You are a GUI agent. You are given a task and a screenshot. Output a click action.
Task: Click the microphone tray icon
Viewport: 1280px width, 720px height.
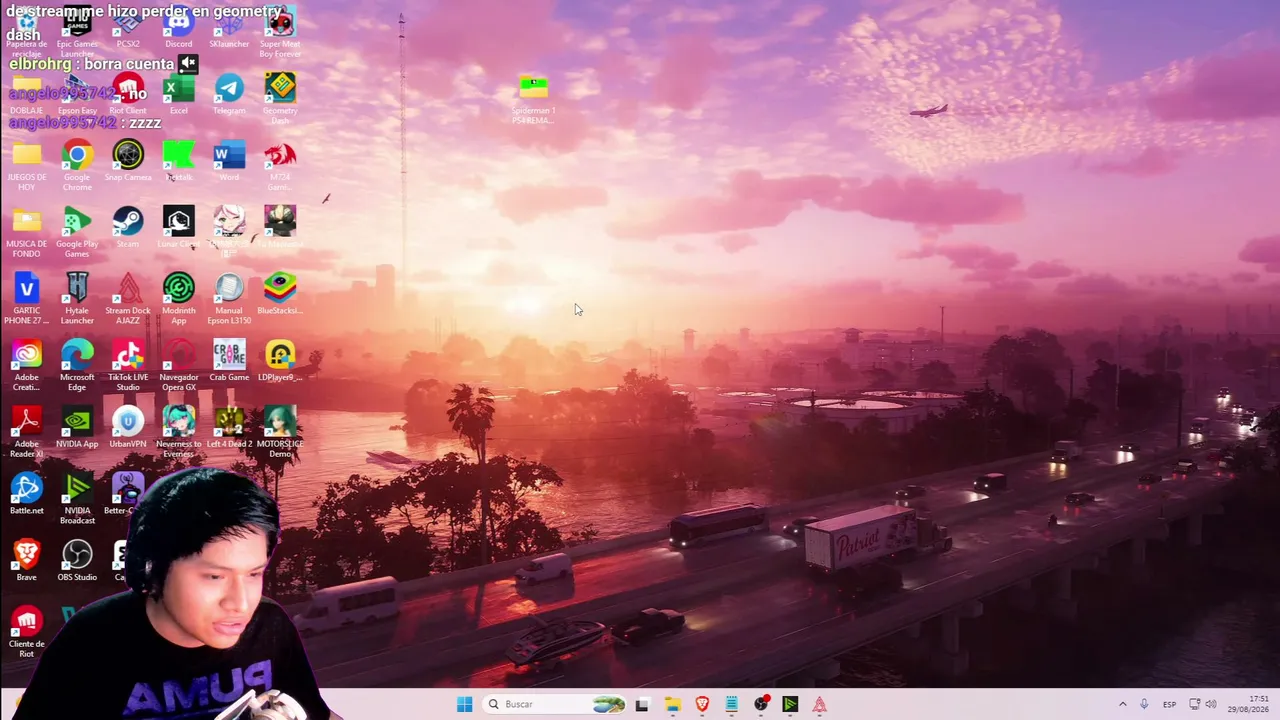pos(1144,704)
